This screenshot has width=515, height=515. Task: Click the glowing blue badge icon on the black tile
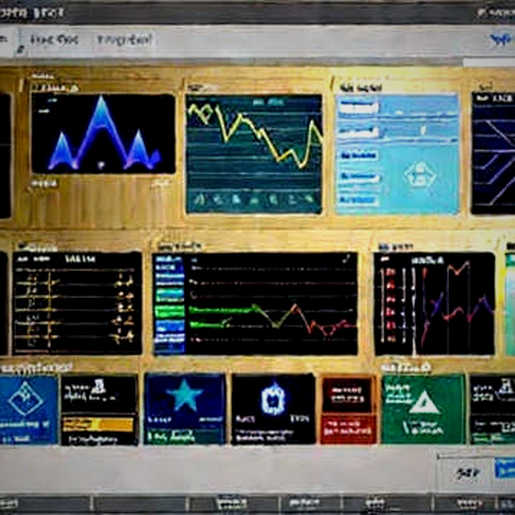(x=272, y=398)
